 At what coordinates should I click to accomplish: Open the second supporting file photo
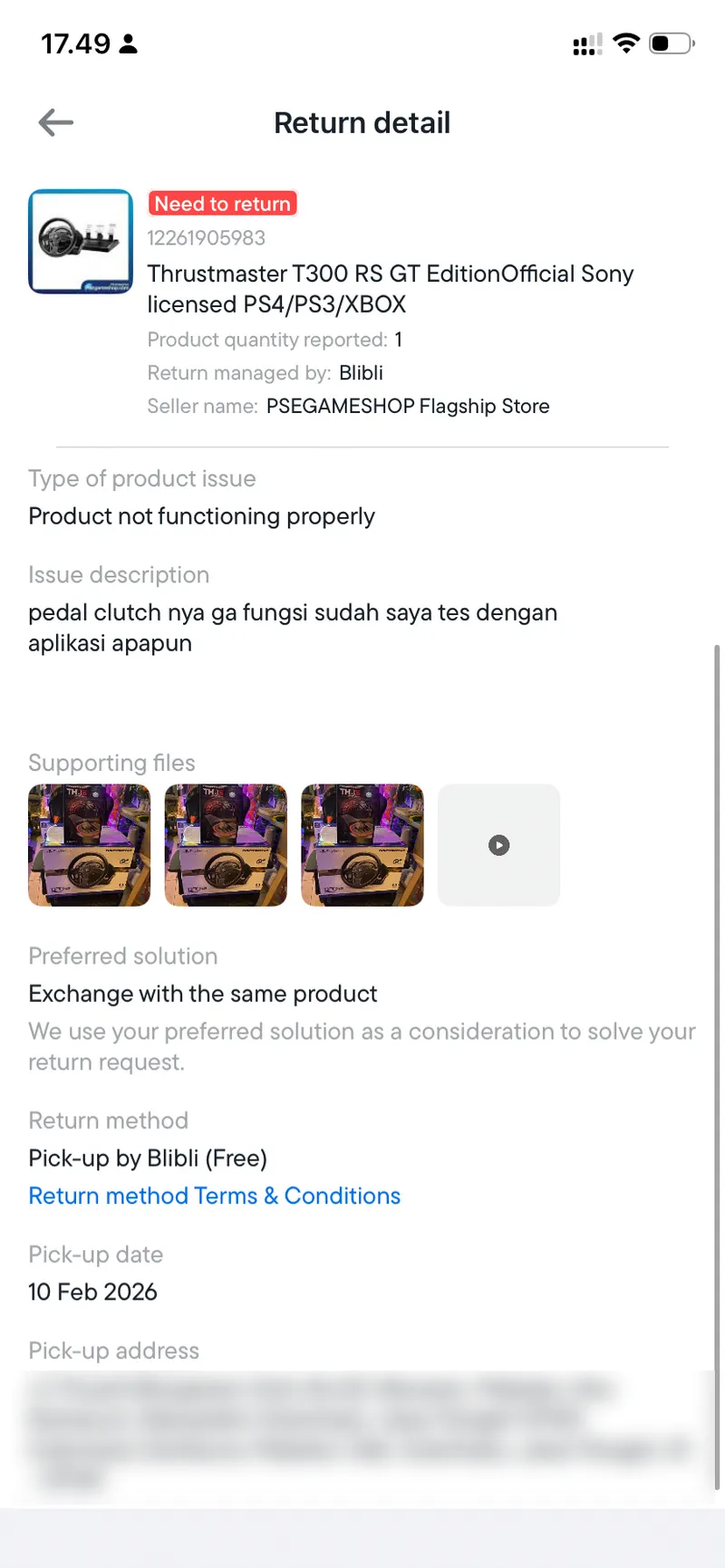point(226,845)
